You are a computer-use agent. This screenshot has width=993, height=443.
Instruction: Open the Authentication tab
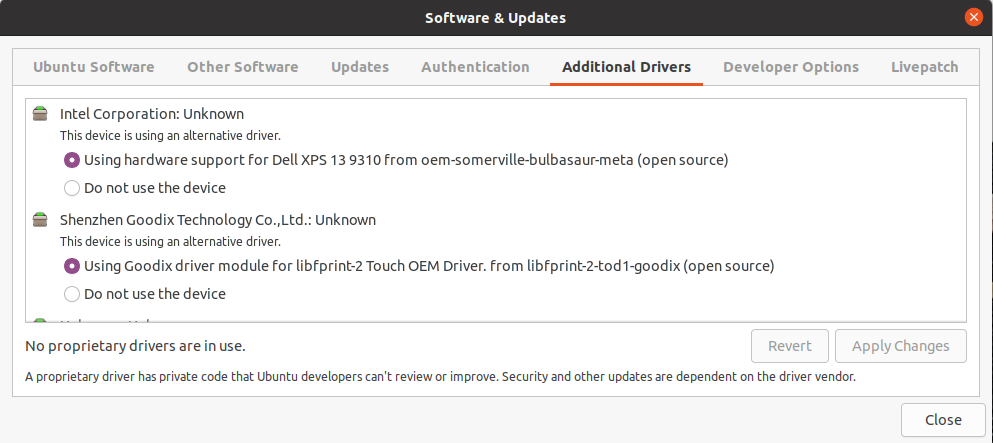[x=475, y=67]
